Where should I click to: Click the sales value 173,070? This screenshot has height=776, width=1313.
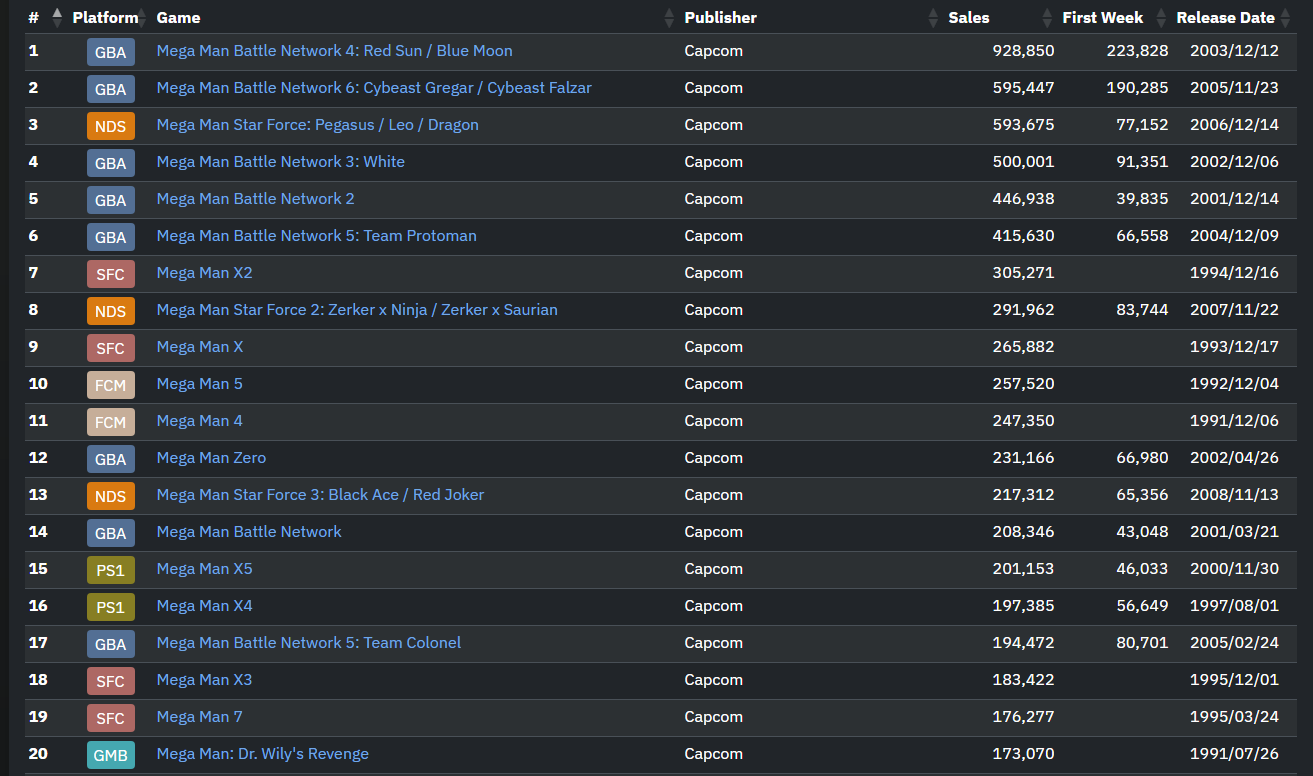[1023, 754]
